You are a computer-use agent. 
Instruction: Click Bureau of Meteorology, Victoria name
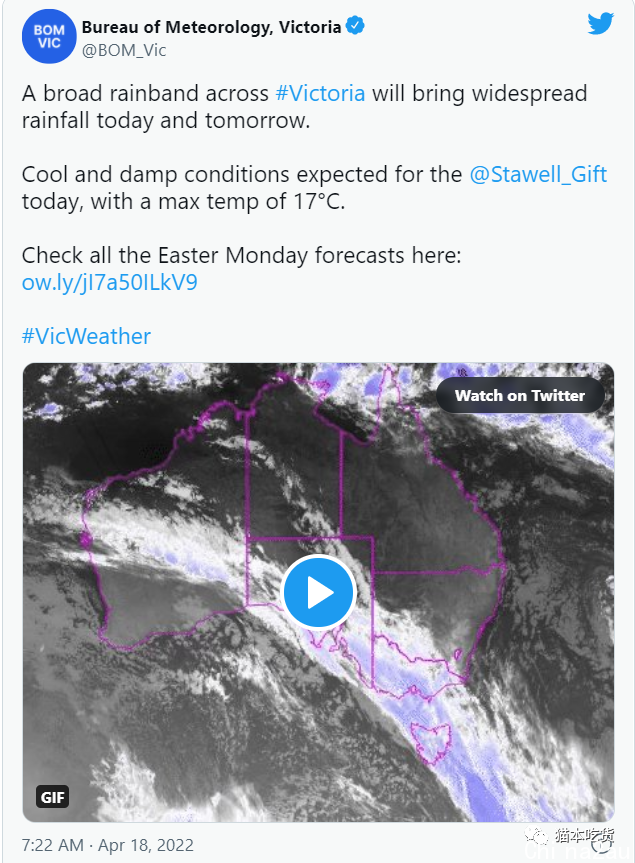click(211, 27)
